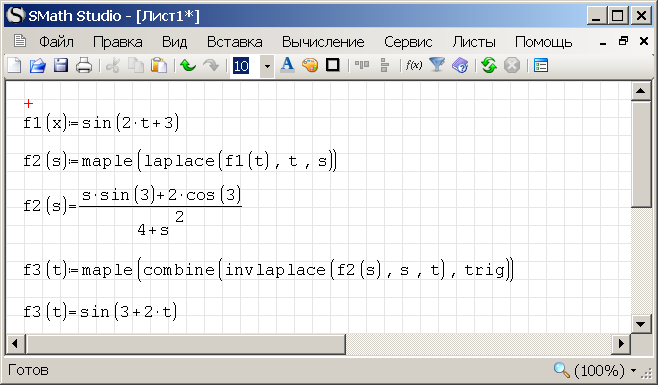
Task: Click the f3(t) combine invlaplace formula
Action: point(268,270)
